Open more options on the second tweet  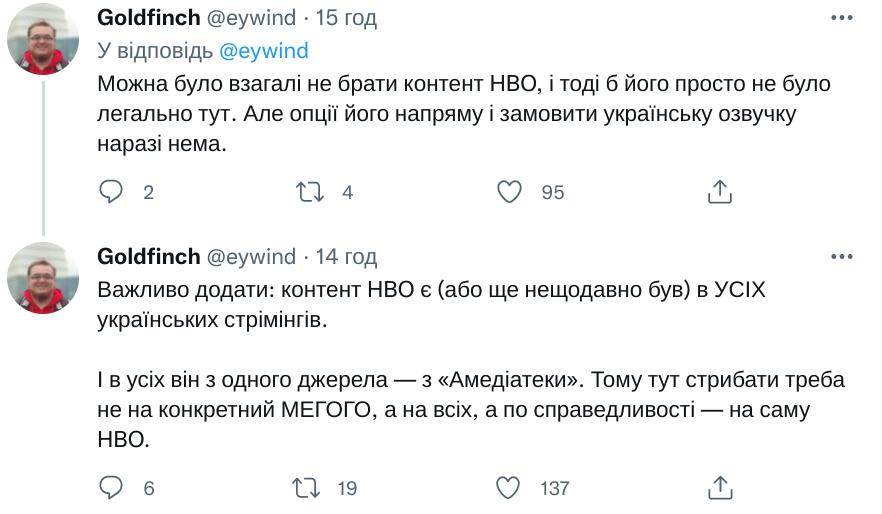[842, 256]
